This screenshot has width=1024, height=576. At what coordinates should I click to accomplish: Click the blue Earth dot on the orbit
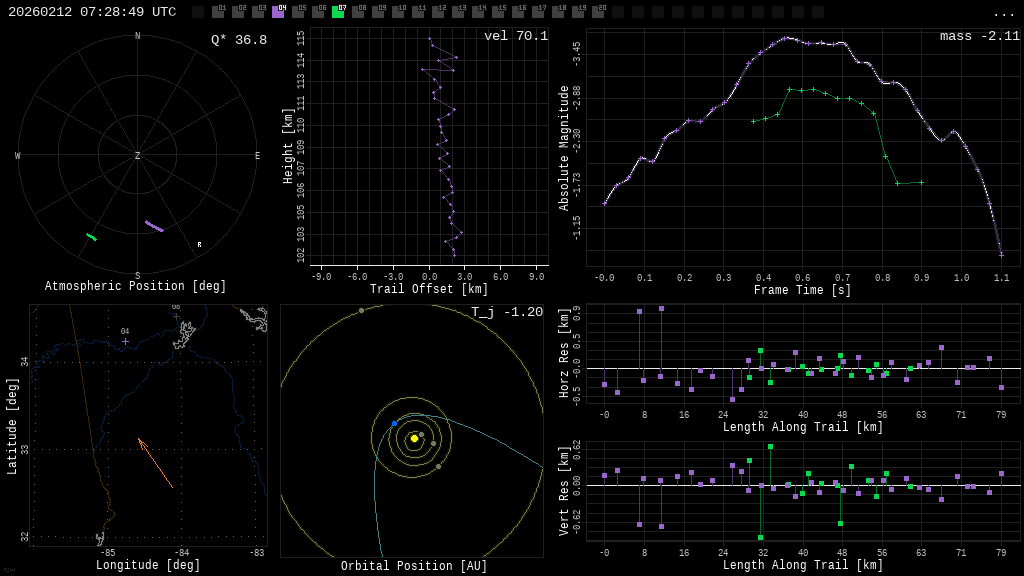(x=394, y=424)
